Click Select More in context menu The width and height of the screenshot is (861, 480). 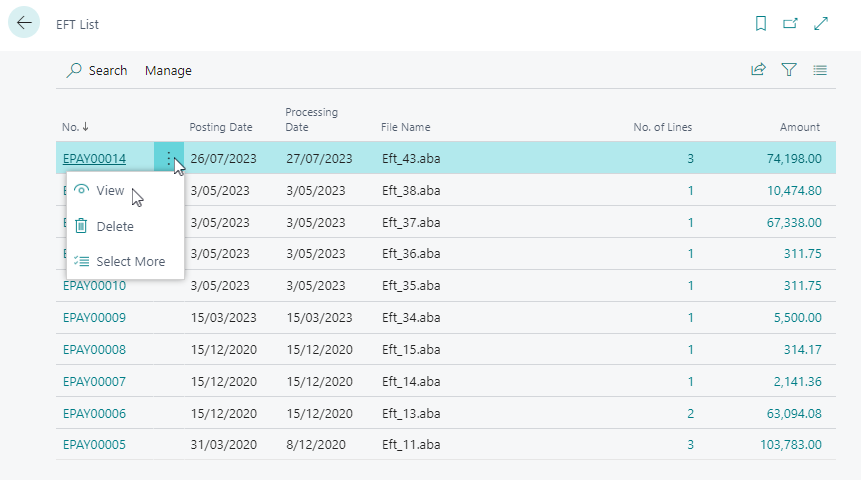coord(130,261)
